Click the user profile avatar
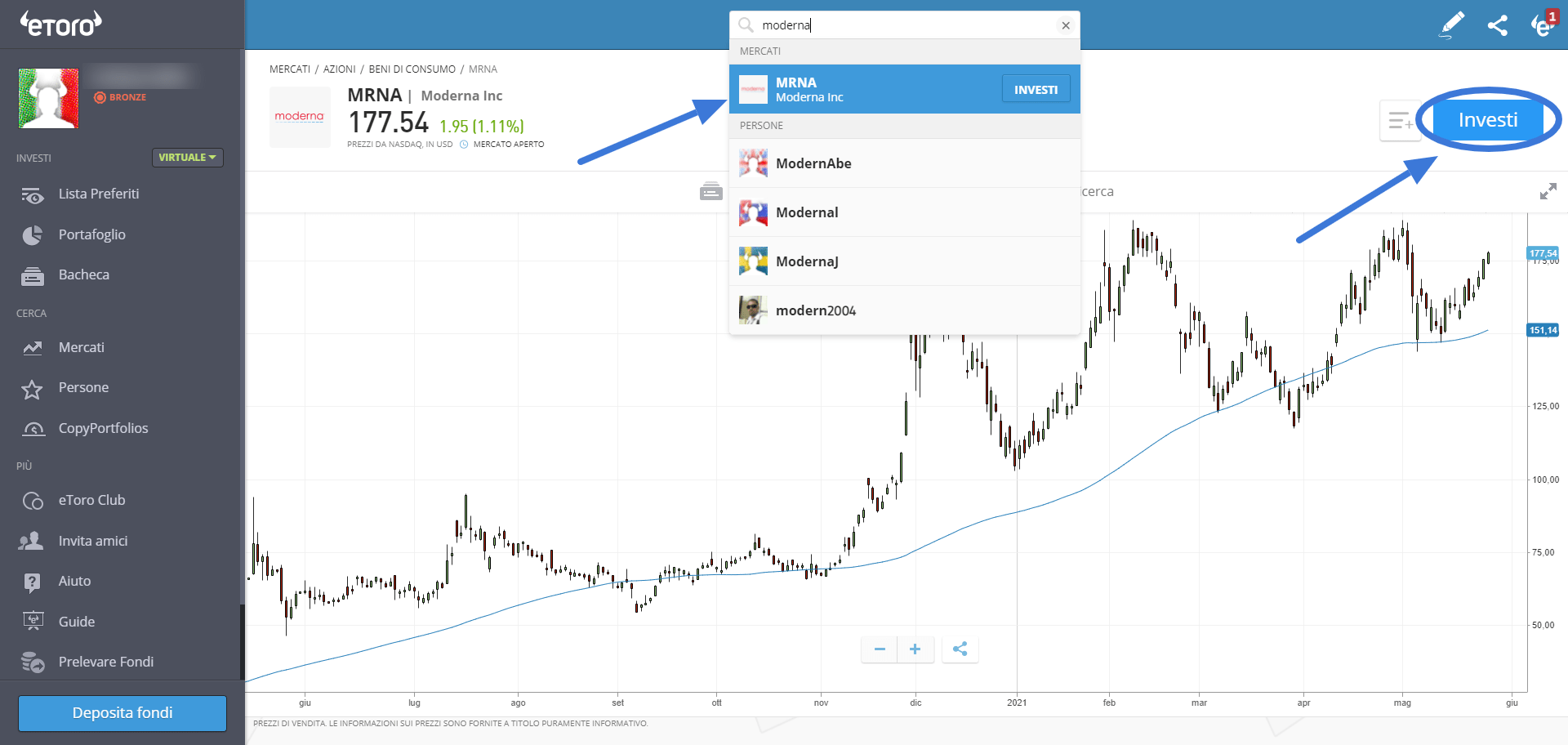Image resolution: width=1568 pixels, height=745 pixels. click(x=49, y=98)
